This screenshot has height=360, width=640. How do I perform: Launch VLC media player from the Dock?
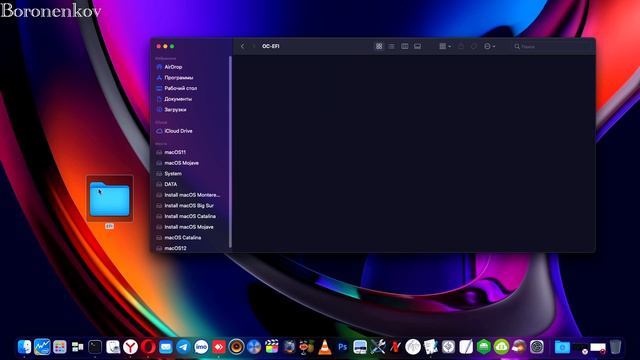click(324, 347)
